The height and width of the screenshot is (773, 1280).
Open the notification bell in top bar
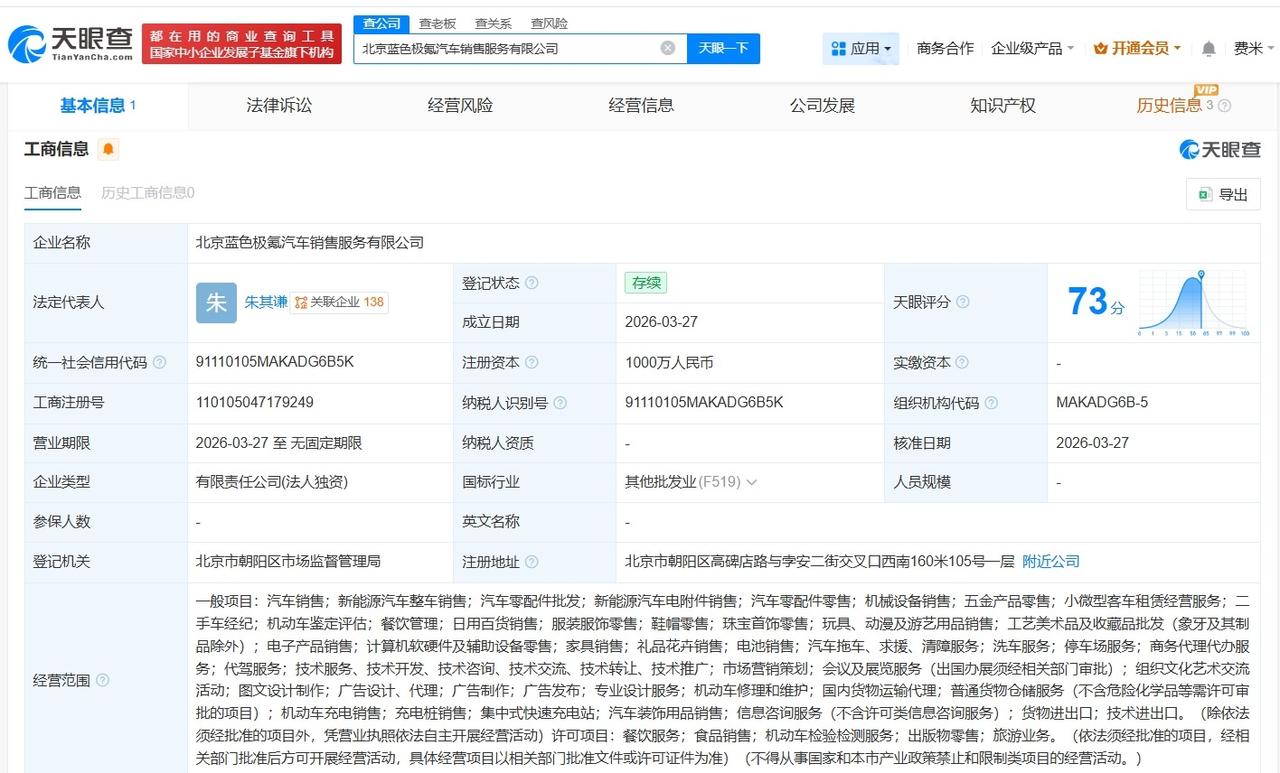click(x=1207, y=47)
